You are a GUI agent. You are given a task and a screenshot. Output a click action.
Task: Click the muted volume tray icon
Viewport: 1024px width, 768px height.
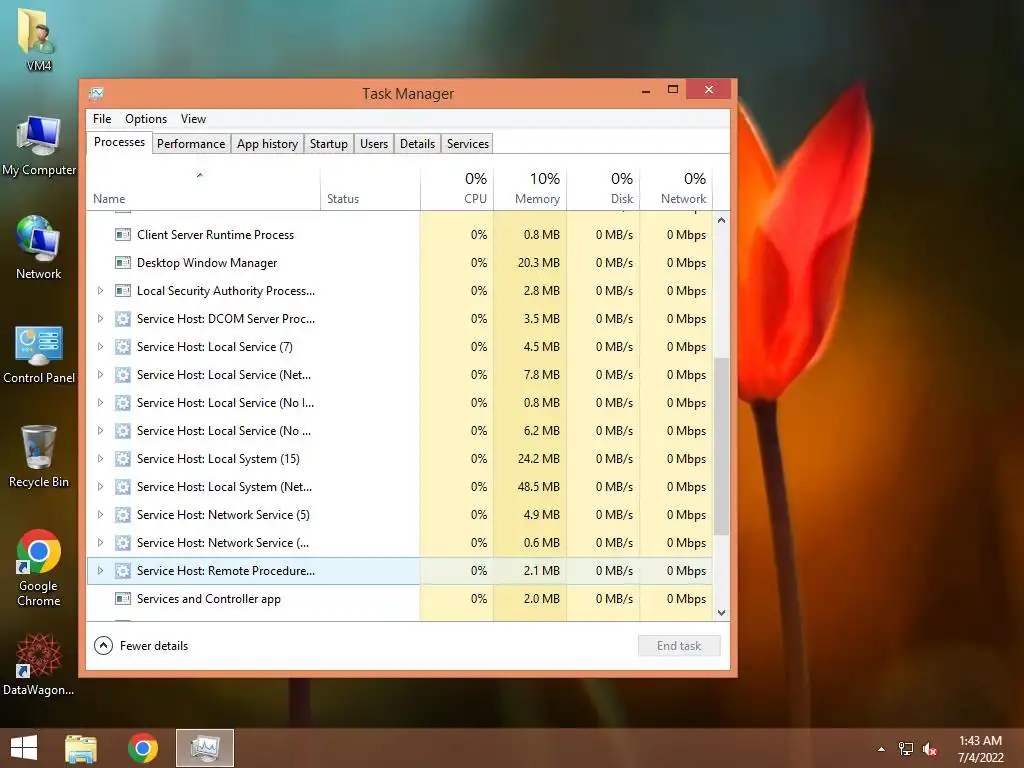pos(930,749)
